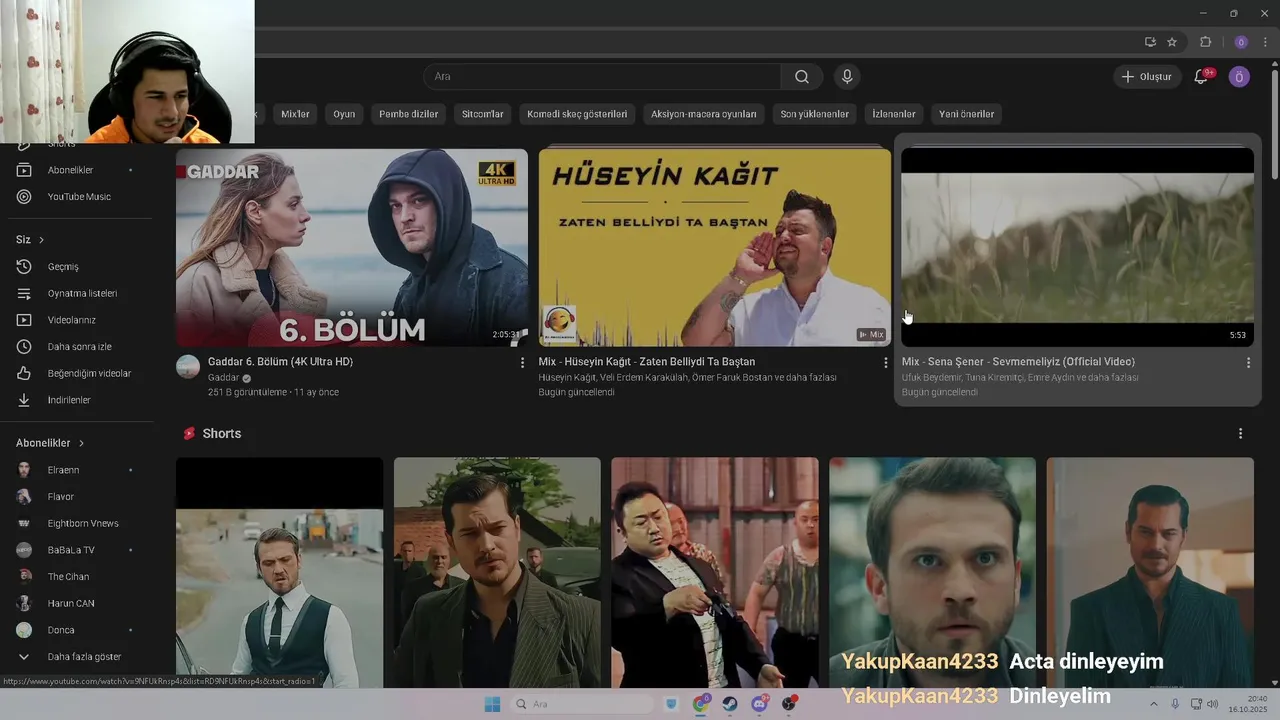Open Short with man in vest on road
Screen dimensions: 1280x720
tap(279, 572)
